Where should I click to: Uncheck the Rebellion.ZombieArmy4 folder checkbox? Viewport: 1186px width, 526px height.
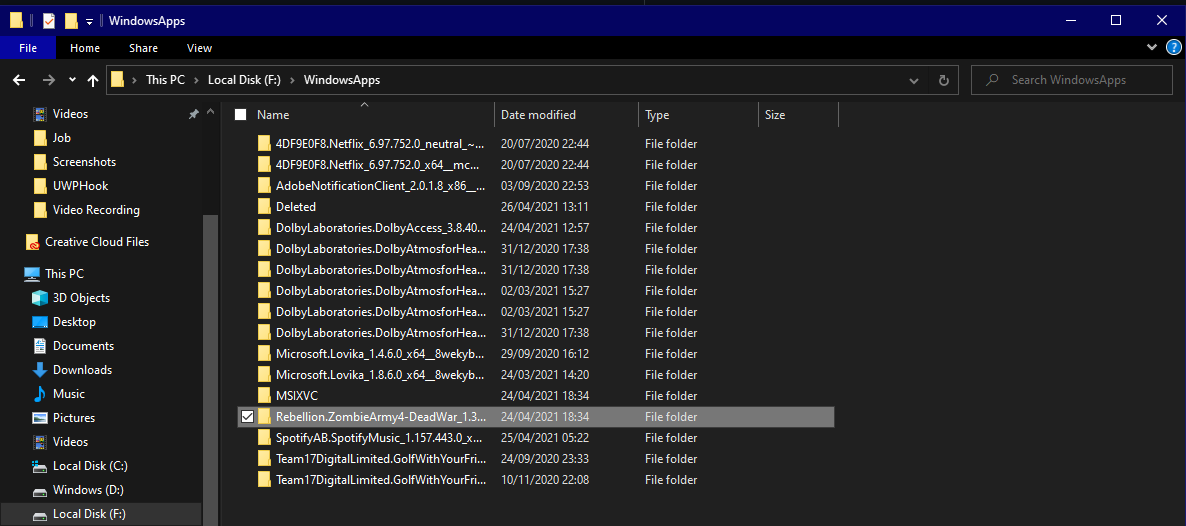247,416
